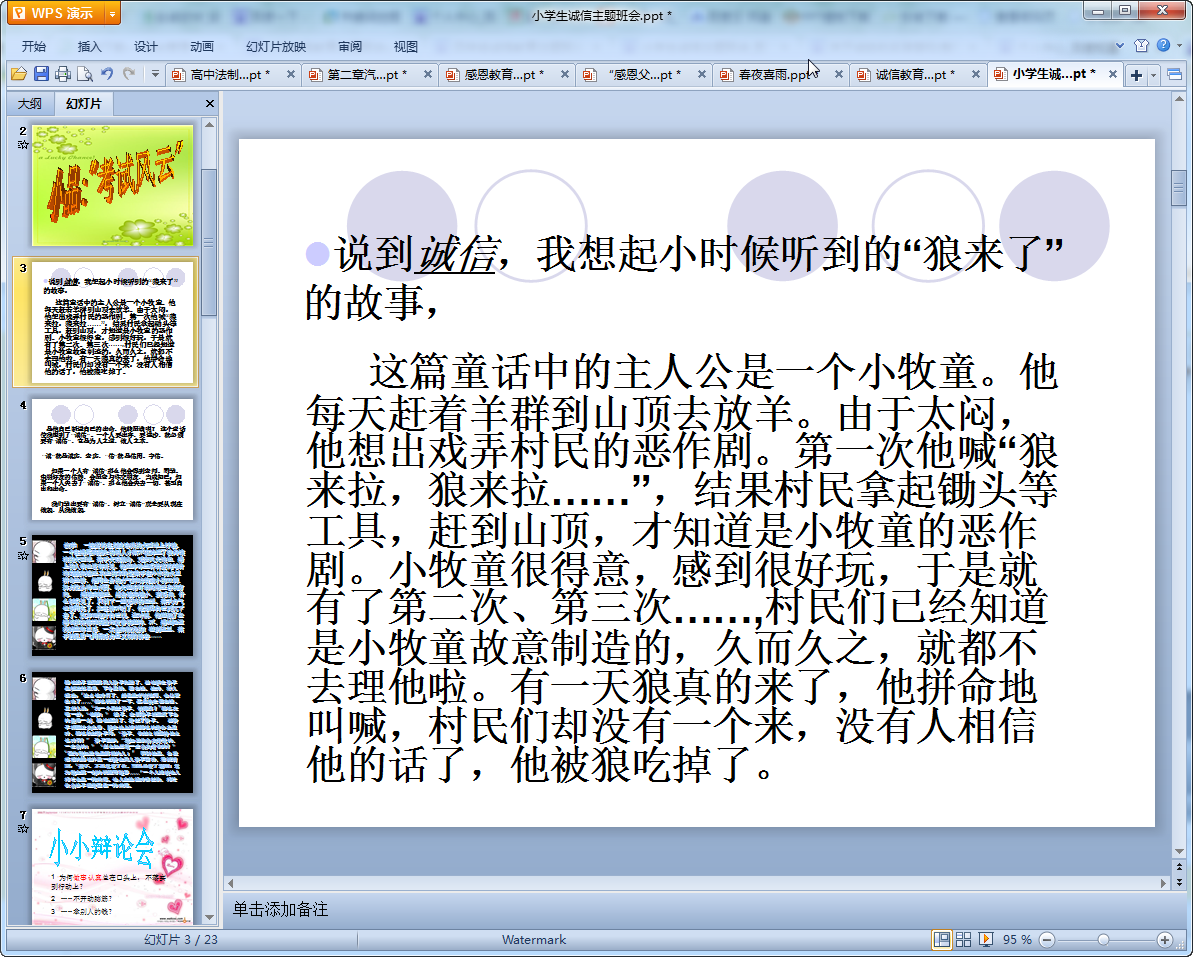Select slide 4 thumbnail
The width and height of the screenshot is (1193, 957).
coord(113,459)
